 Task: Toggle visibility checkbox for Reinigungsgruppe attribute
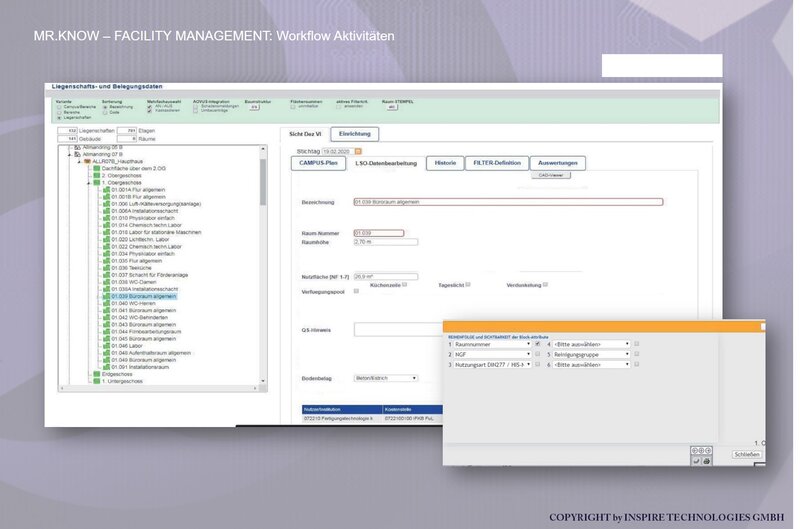636,354
